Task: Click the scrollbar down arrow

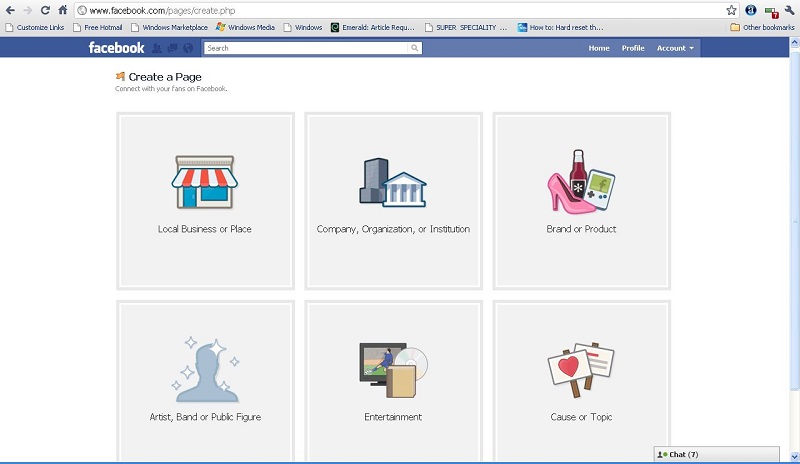Action: [x=794, y=456]
